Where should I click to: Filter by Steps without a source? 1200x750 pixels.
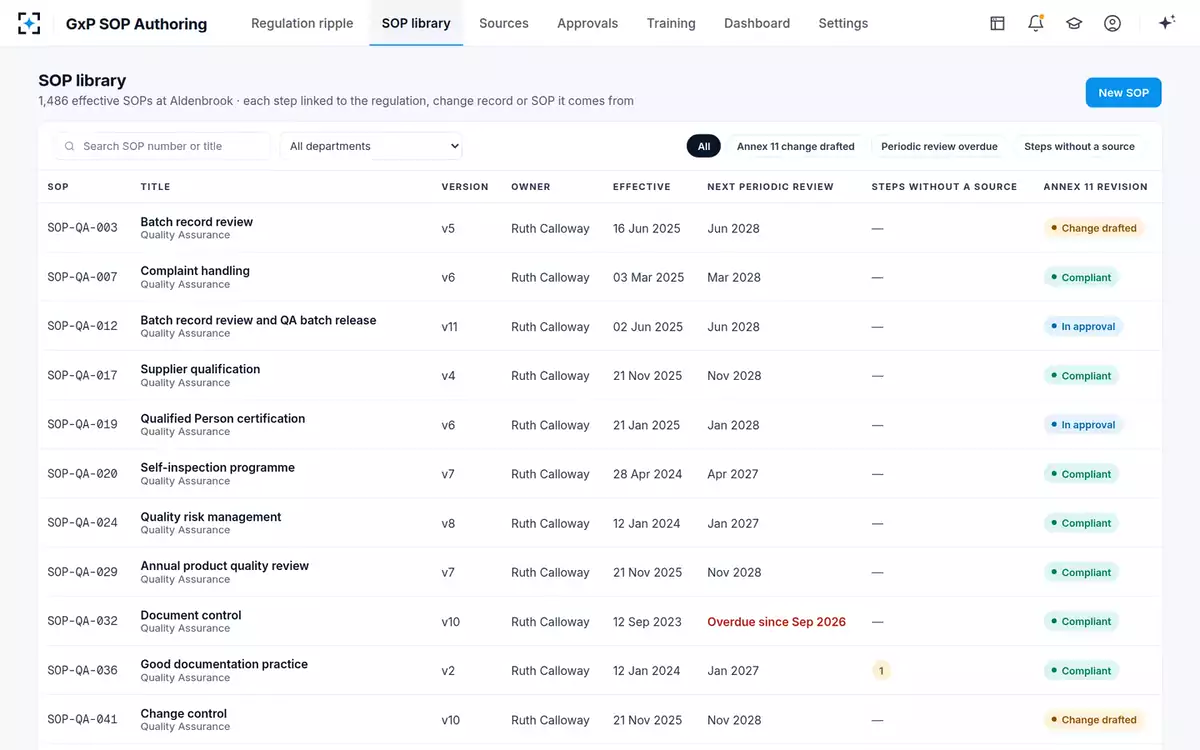pyautogui.click(x=1079, y=146)
